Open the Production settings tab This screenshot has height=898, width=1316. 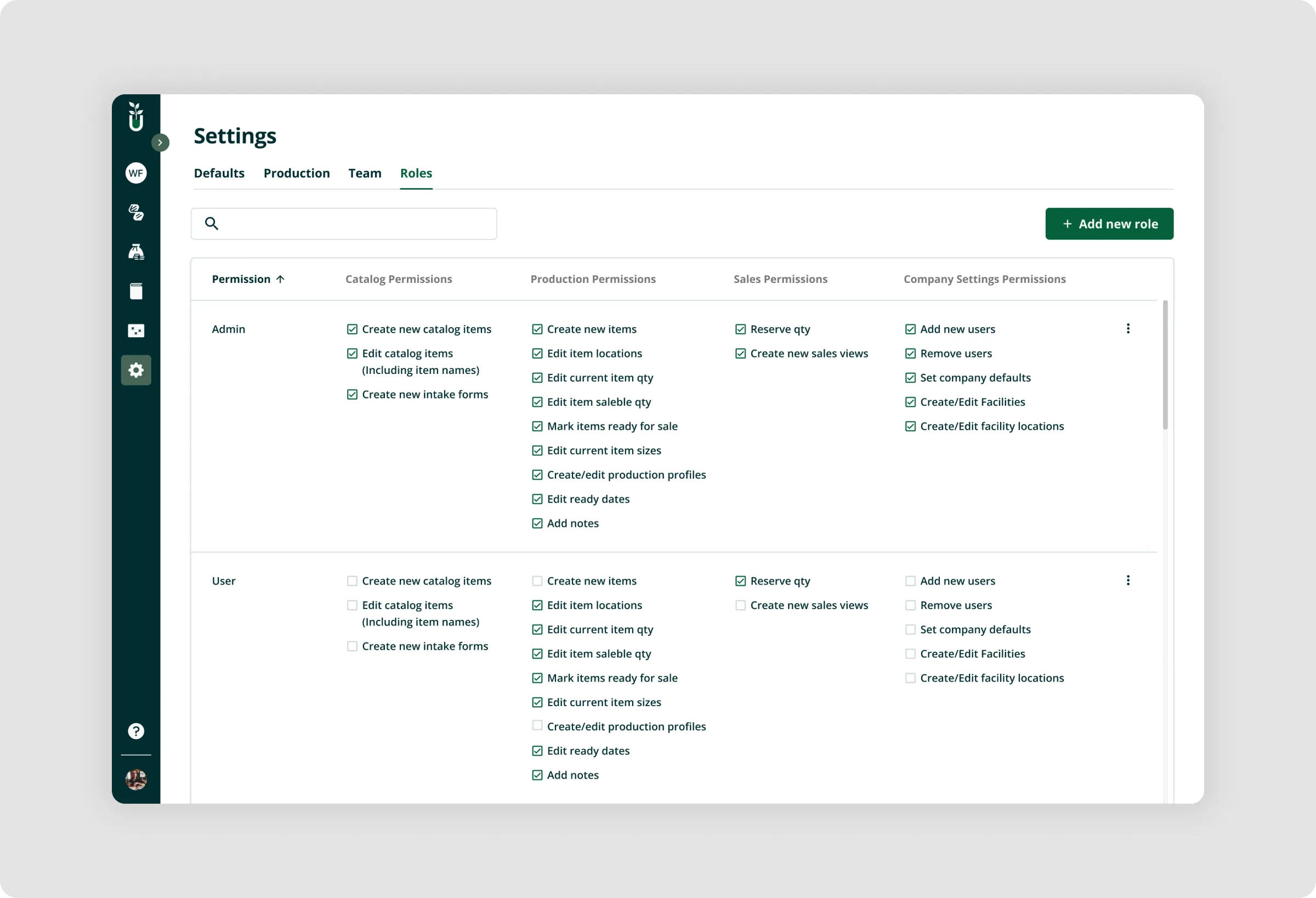click(296, 173)
